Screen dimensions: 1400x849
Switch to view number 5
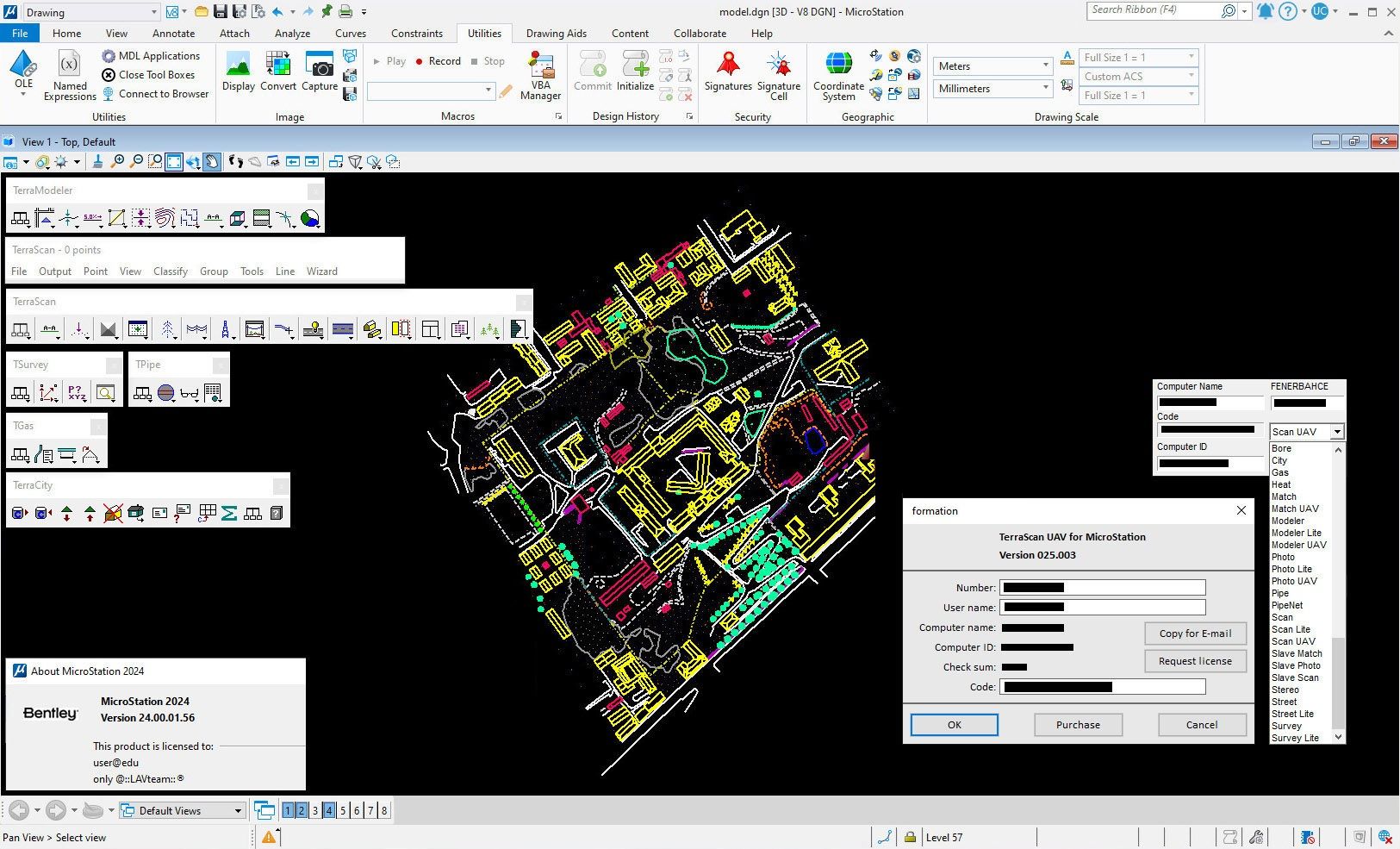tap(342, 810)
